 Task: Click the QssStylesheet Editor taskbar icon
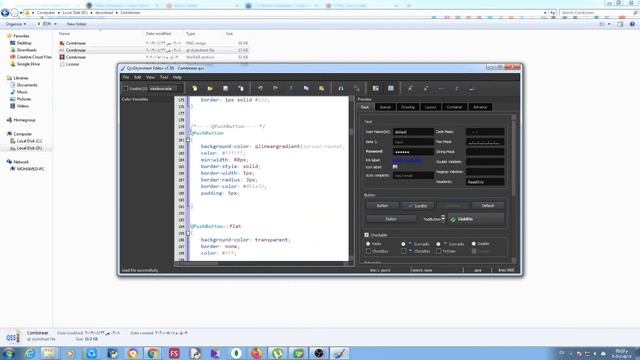tap(340, 353)
